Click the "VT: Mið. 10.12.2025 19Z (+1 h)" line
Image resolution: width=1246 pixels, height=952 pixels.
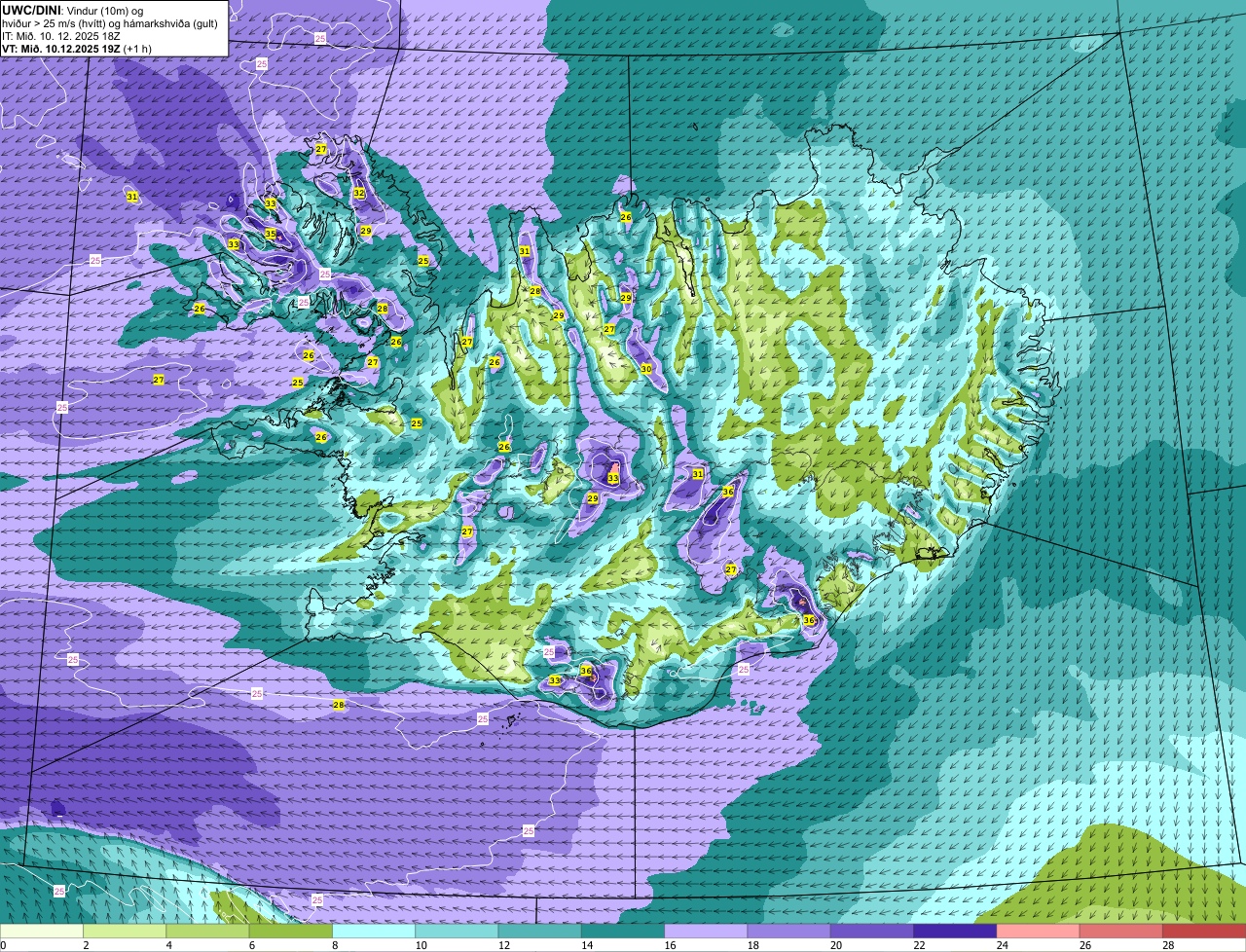click(77, 48)
